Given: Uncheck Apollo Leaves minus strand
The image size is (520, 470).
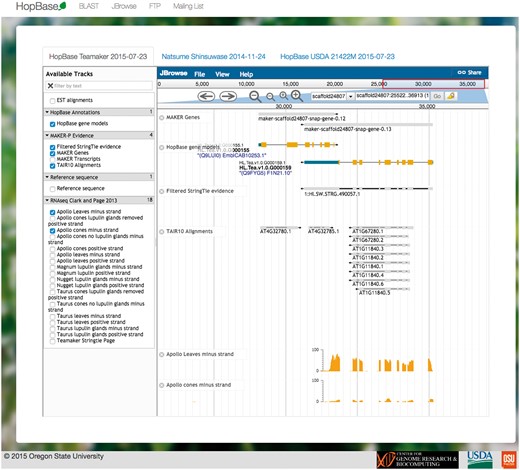Looking at the screenshot, I should pyautogui.click(x=52, y=212).
